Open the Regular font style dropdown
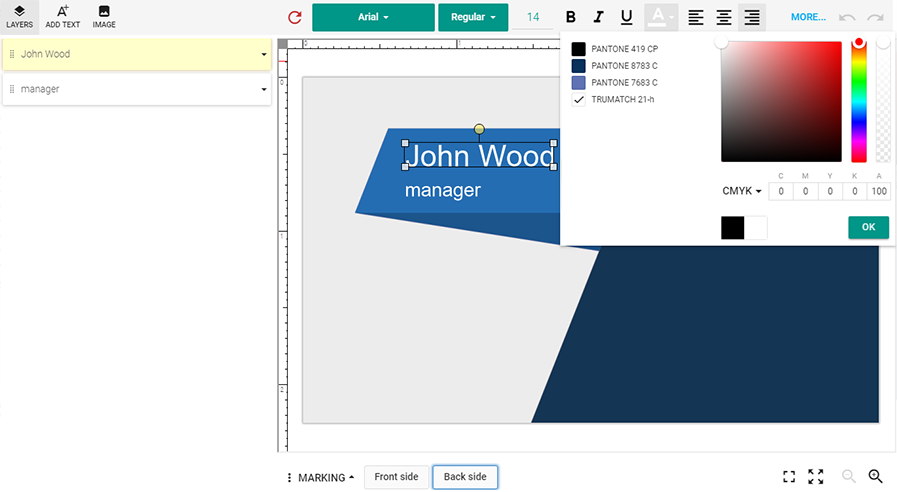The image size is (897, 492). (473, 17)
